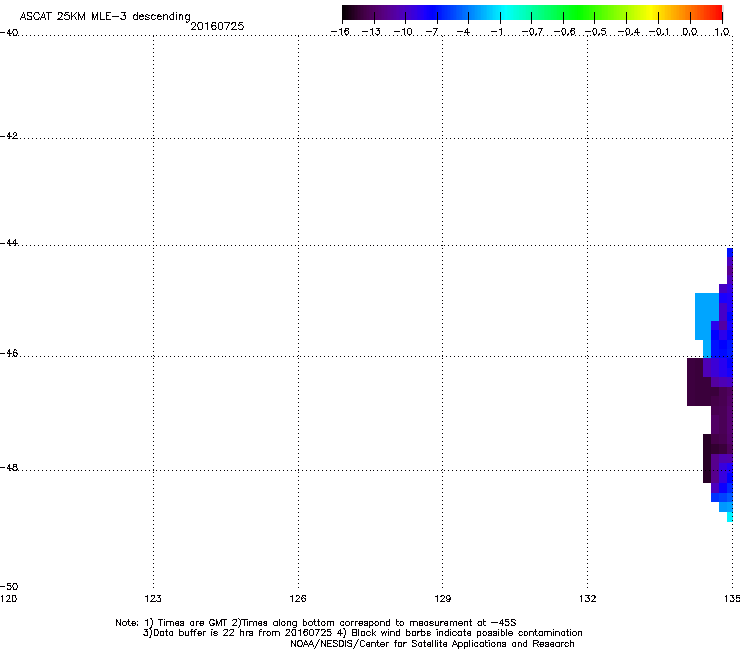Viewport: 740px width, 650px height.
Task: Click the colorbar label "-16"
Action: coord(340,32)
